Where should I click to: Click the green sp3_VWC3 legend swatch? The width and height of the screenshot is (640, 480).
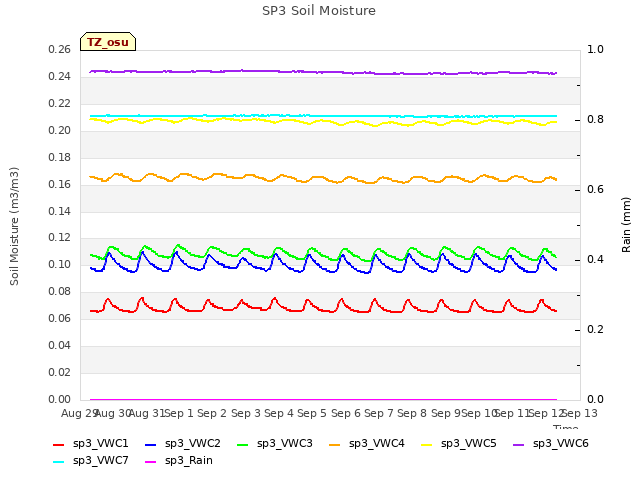242,444
